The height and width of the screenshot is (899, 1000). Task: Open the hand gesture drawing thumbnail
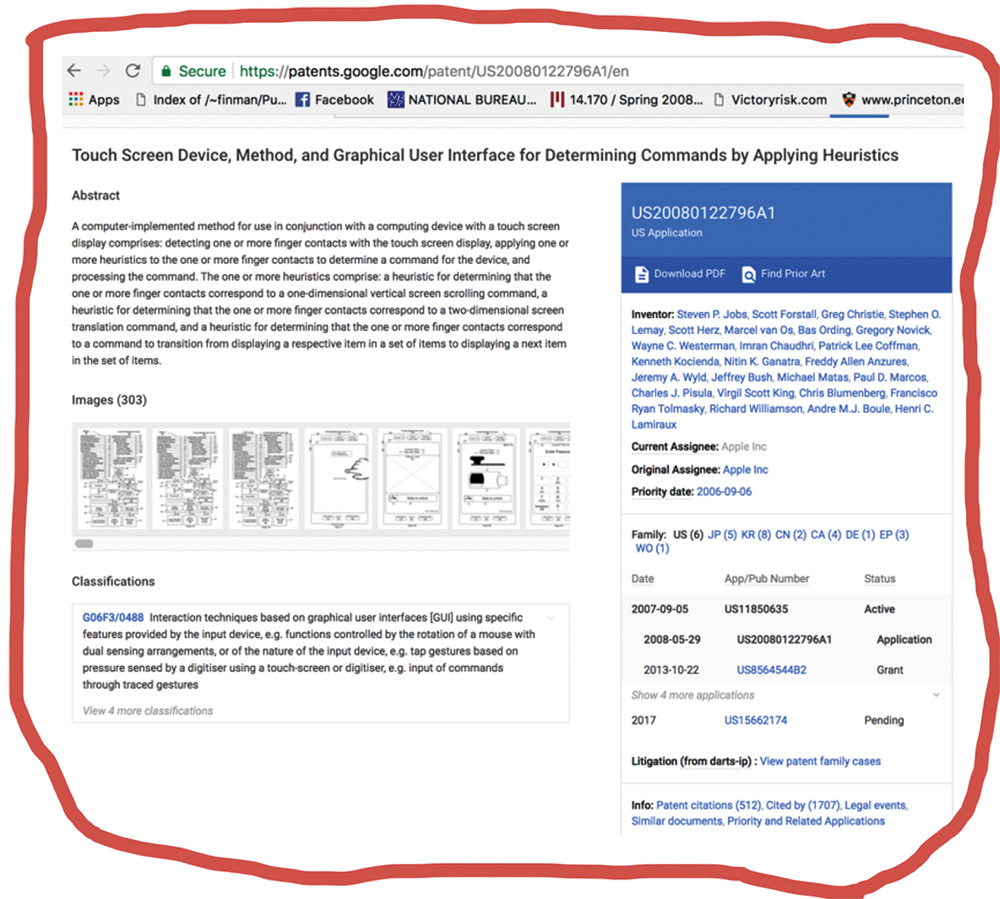click(x=339, y=478)
